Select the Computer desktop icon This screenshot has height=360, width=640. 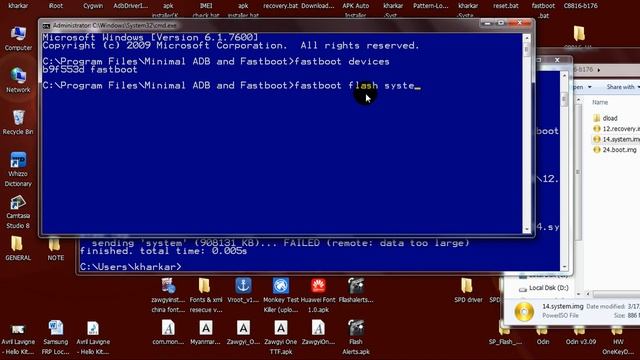[18, 39]
